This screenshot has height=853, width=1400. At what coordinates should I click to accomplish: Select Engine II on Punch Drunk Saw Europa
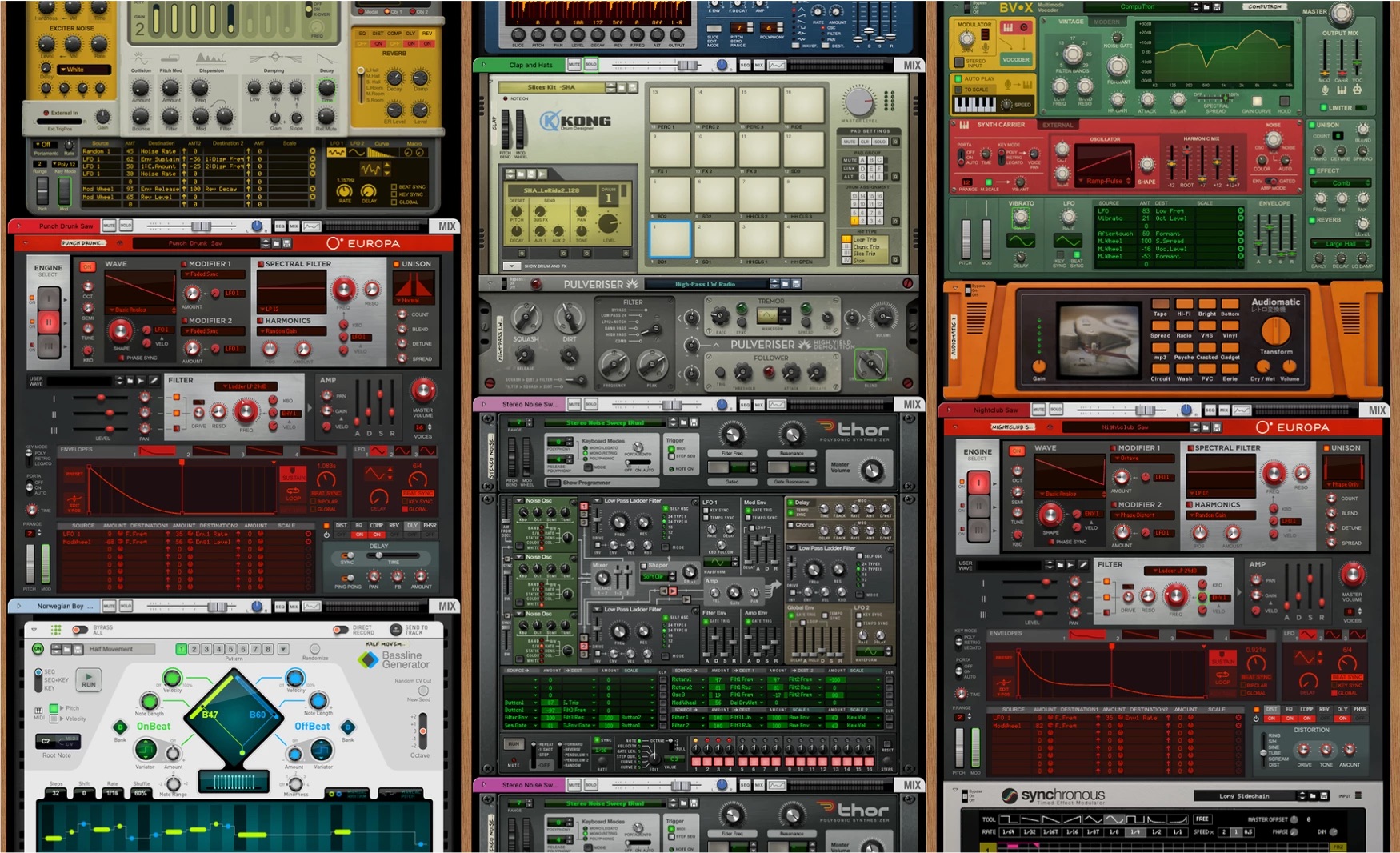[x=49, y=322]
